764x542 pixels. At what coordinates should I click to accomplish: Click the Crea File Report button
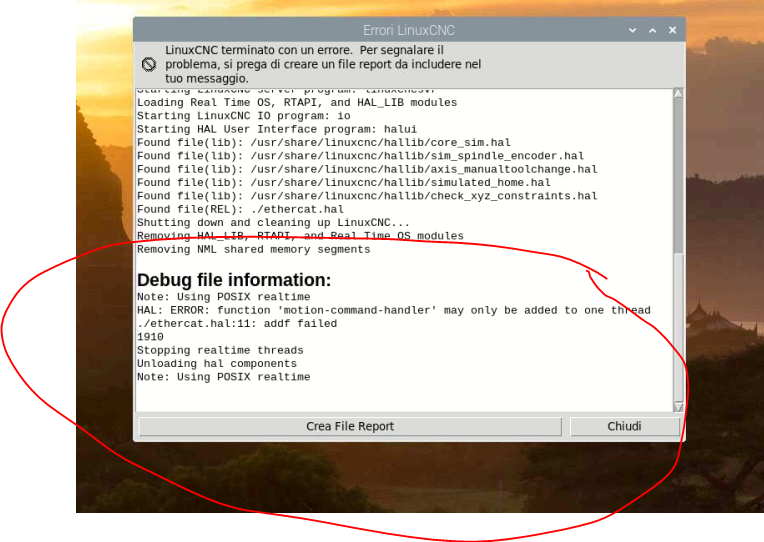[350, 426]
